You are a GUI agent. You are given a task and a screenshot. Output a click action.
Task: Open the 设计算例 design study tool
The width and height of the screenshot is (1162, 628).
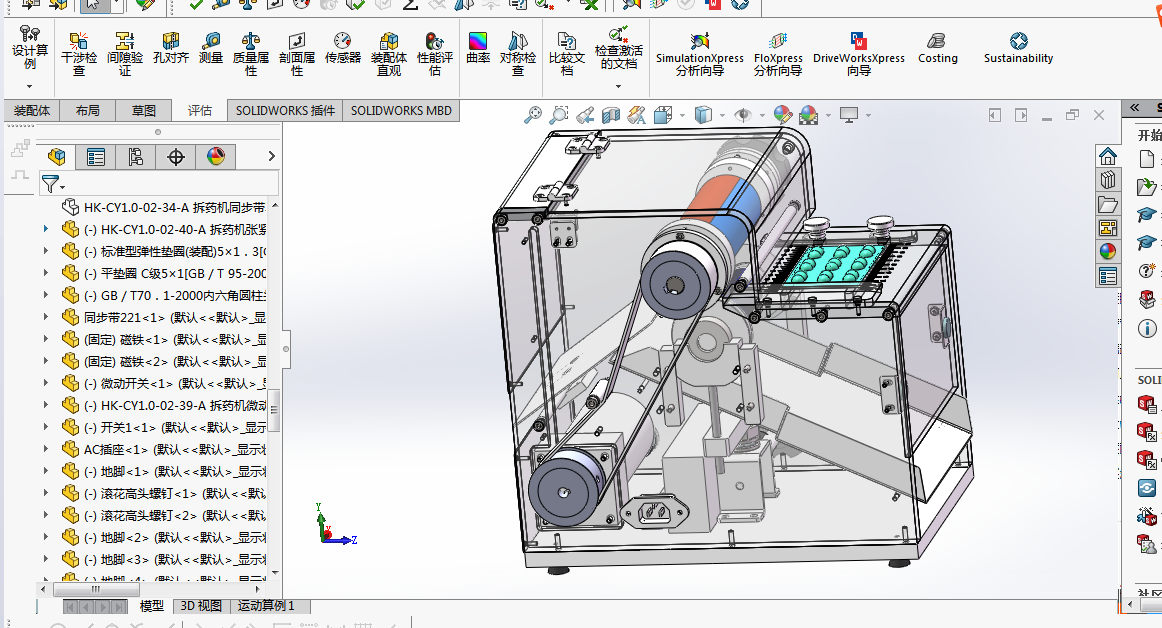(30, 49)
